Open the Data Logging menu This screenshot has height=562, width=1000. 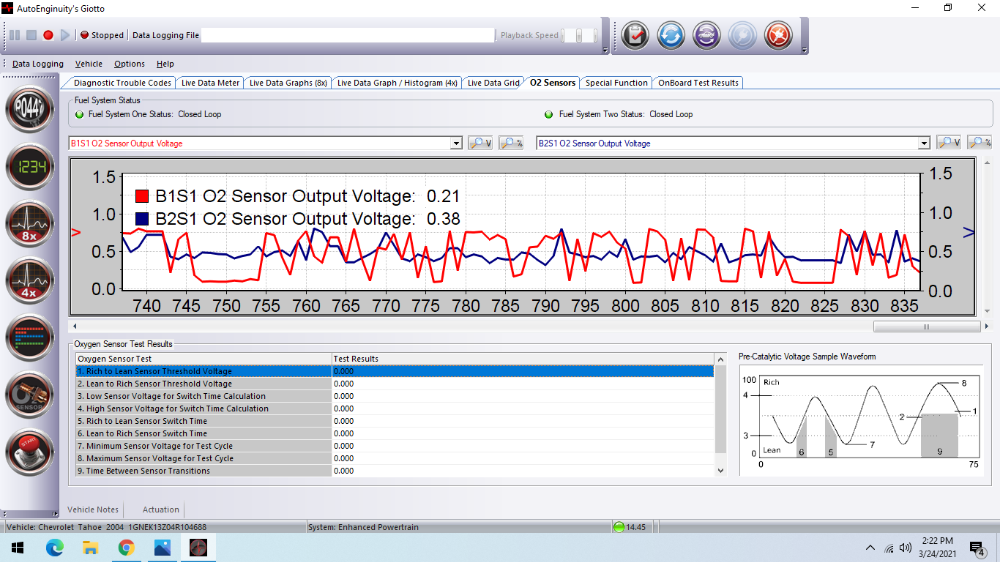(x=37, y=64)
